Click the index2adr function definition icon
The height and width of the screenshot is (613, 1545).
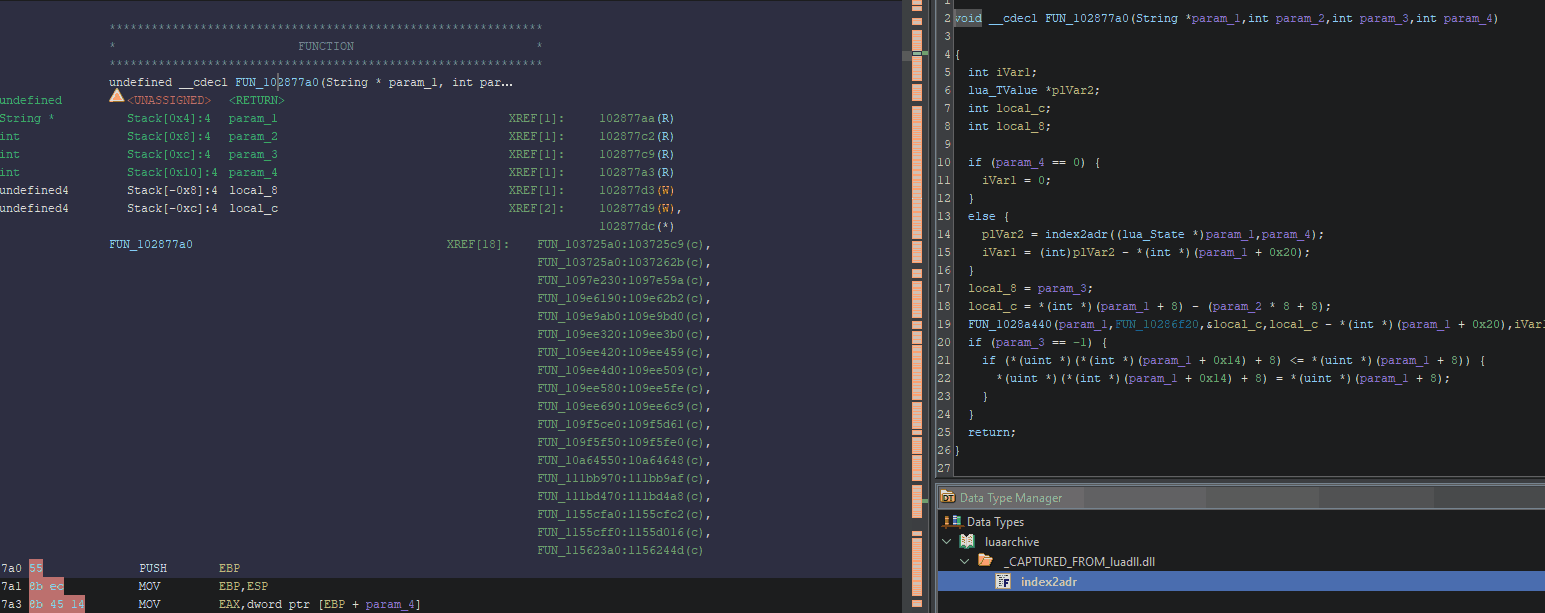1003,581
